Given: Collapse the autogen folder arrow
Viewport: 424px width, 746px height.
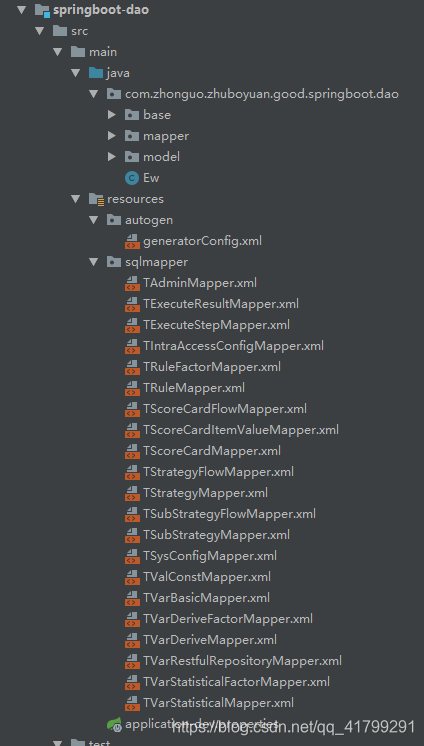Looking at the screenshot, I should (94, 219).
